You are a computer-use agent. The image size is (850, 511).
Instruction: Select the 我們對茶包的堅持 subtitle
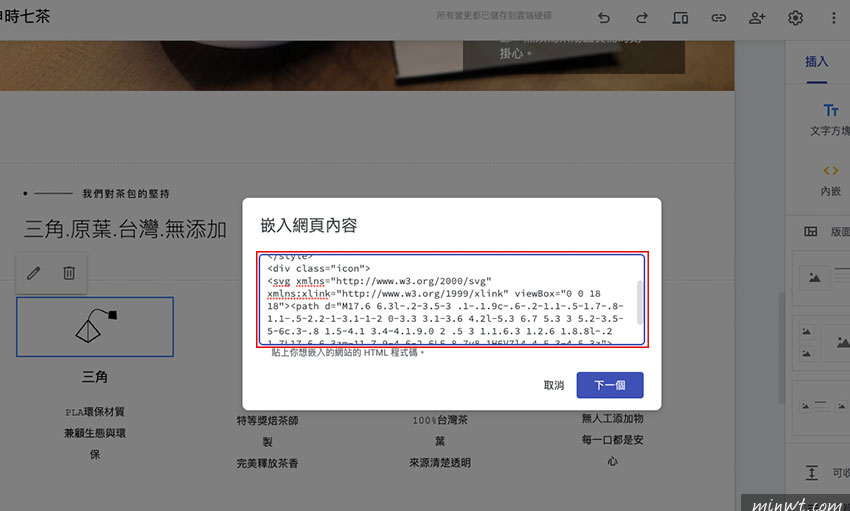[x=126, y=193]
